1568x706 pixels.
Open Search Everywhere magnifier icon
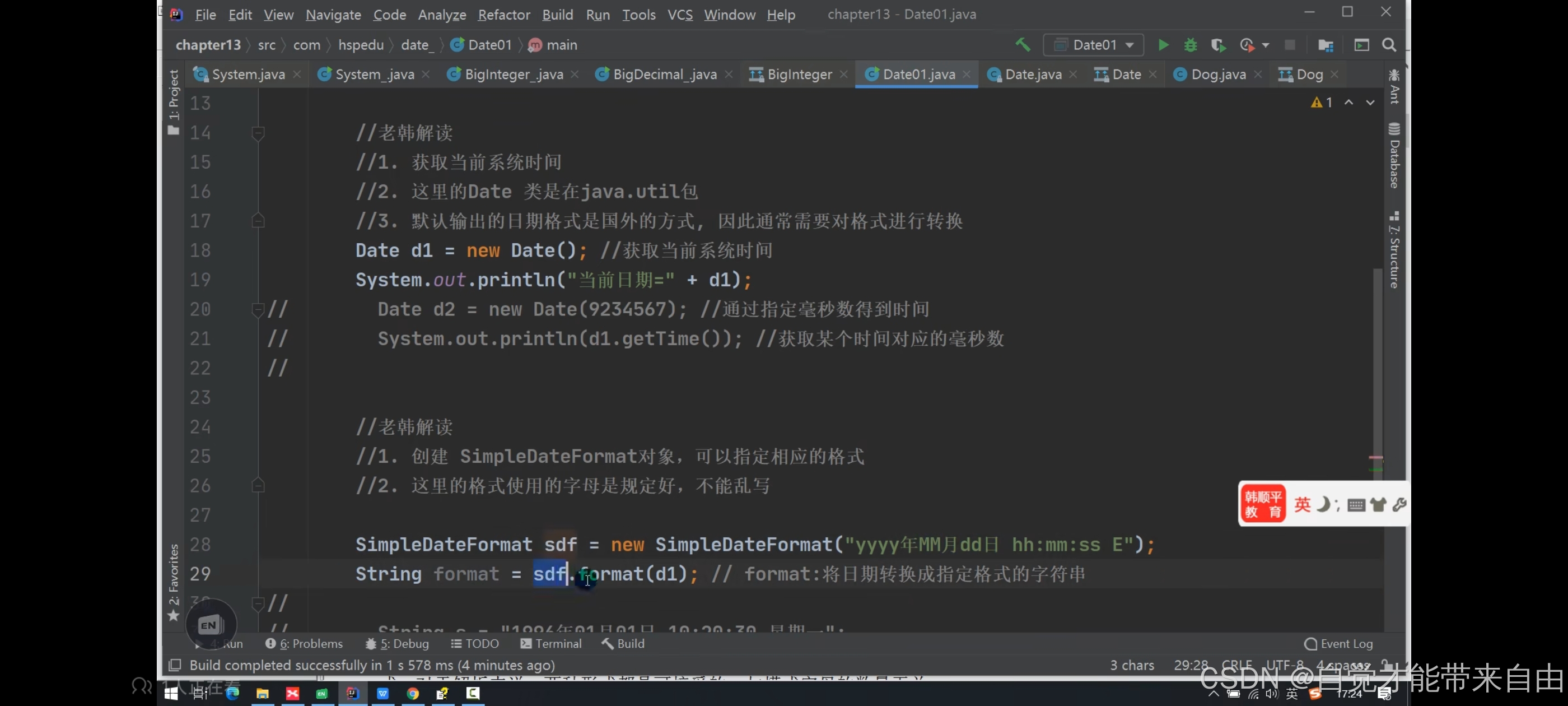click(x=1389, y=45)
